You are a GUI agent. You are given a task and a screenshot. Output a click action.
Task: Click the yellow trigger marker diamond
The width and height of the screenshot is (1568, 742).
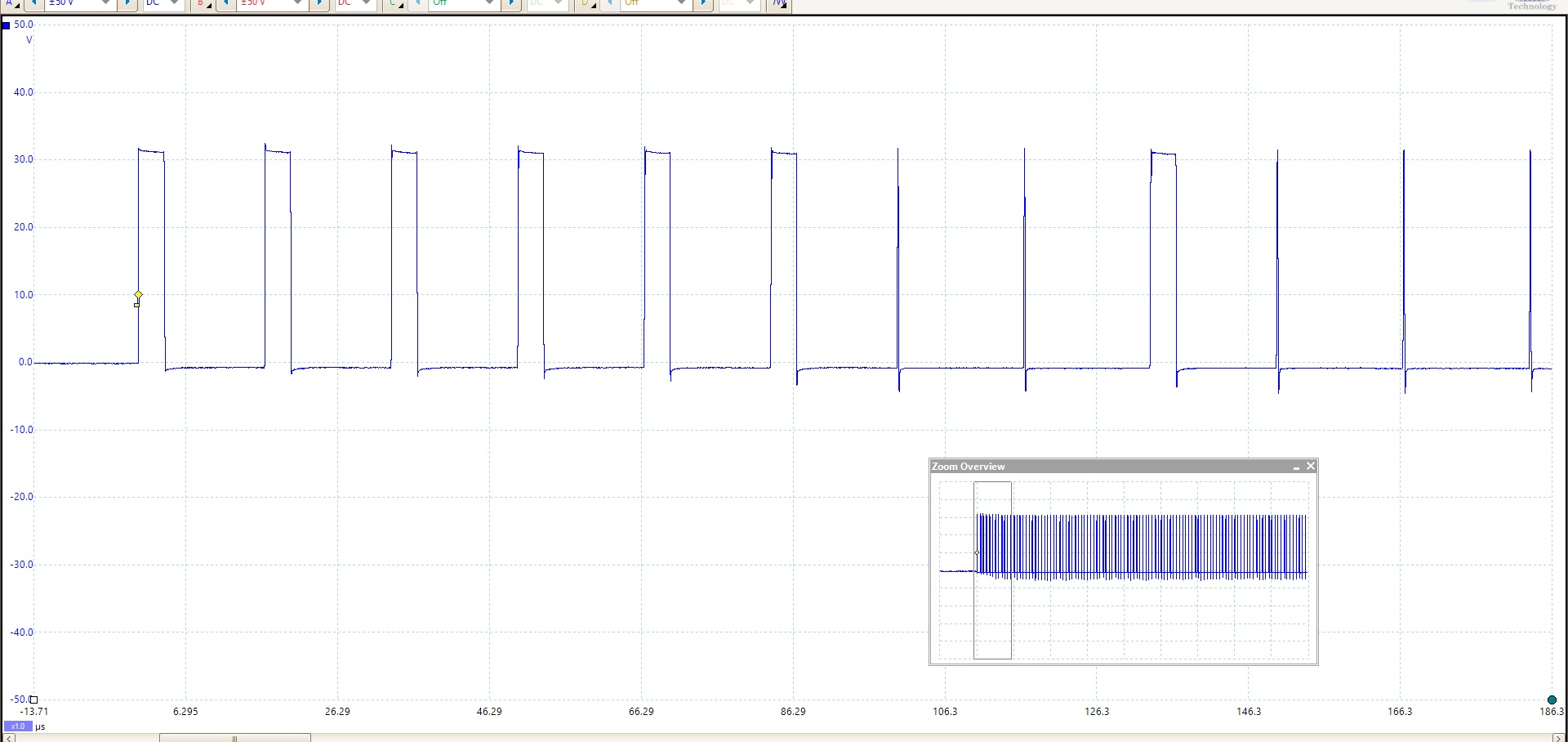138,295
